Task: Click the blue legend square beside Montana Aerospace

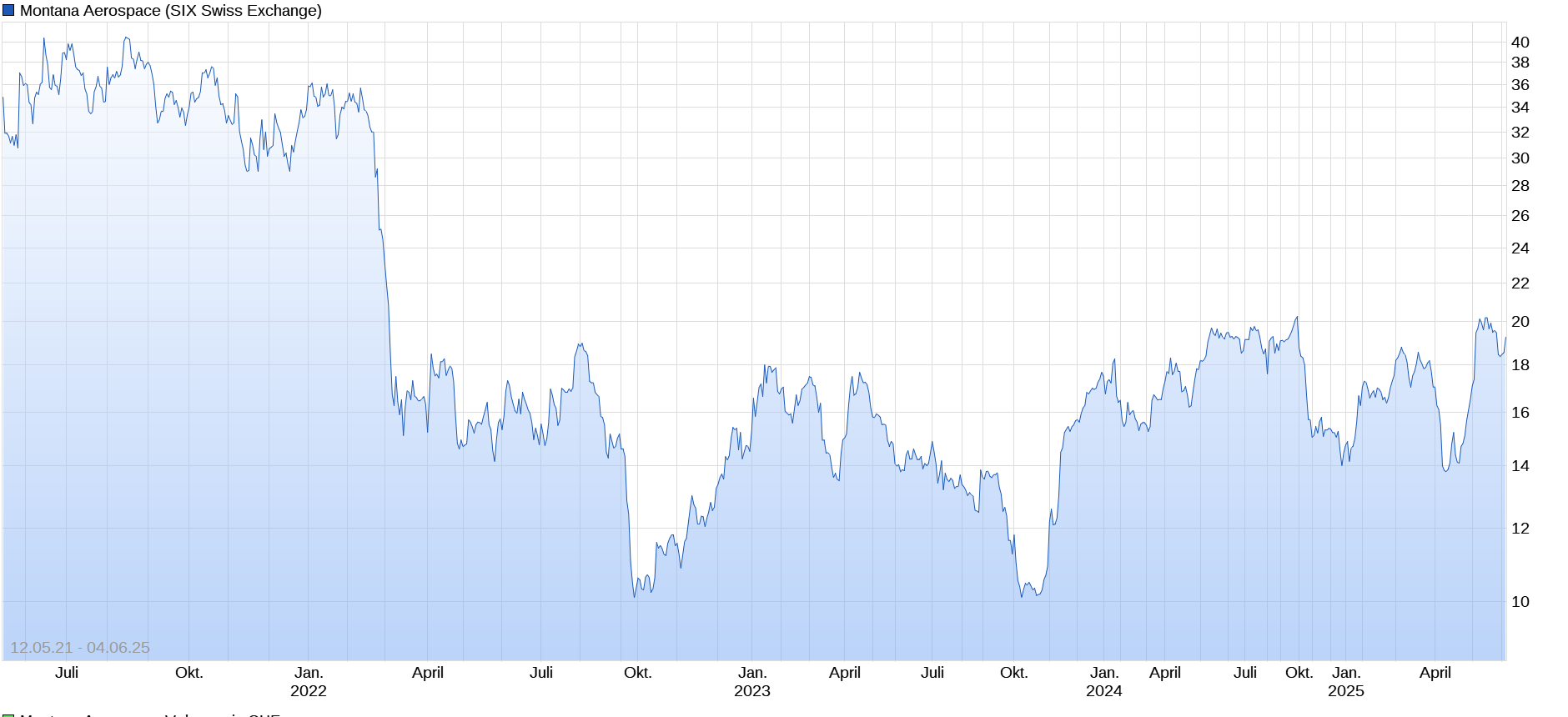Action: [8, 11]
